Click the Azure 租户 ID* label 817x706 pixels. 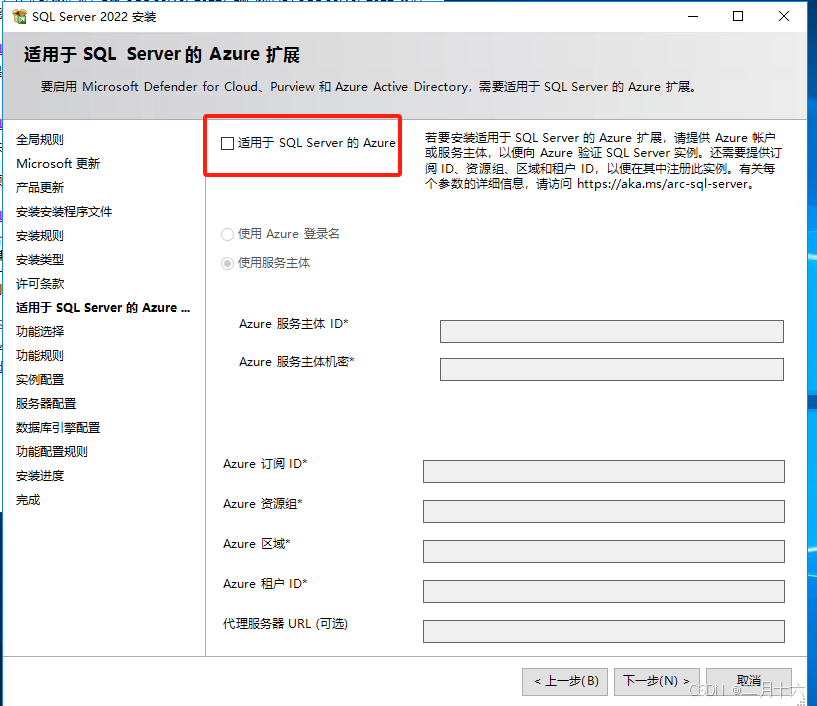(x=265, y=584)
